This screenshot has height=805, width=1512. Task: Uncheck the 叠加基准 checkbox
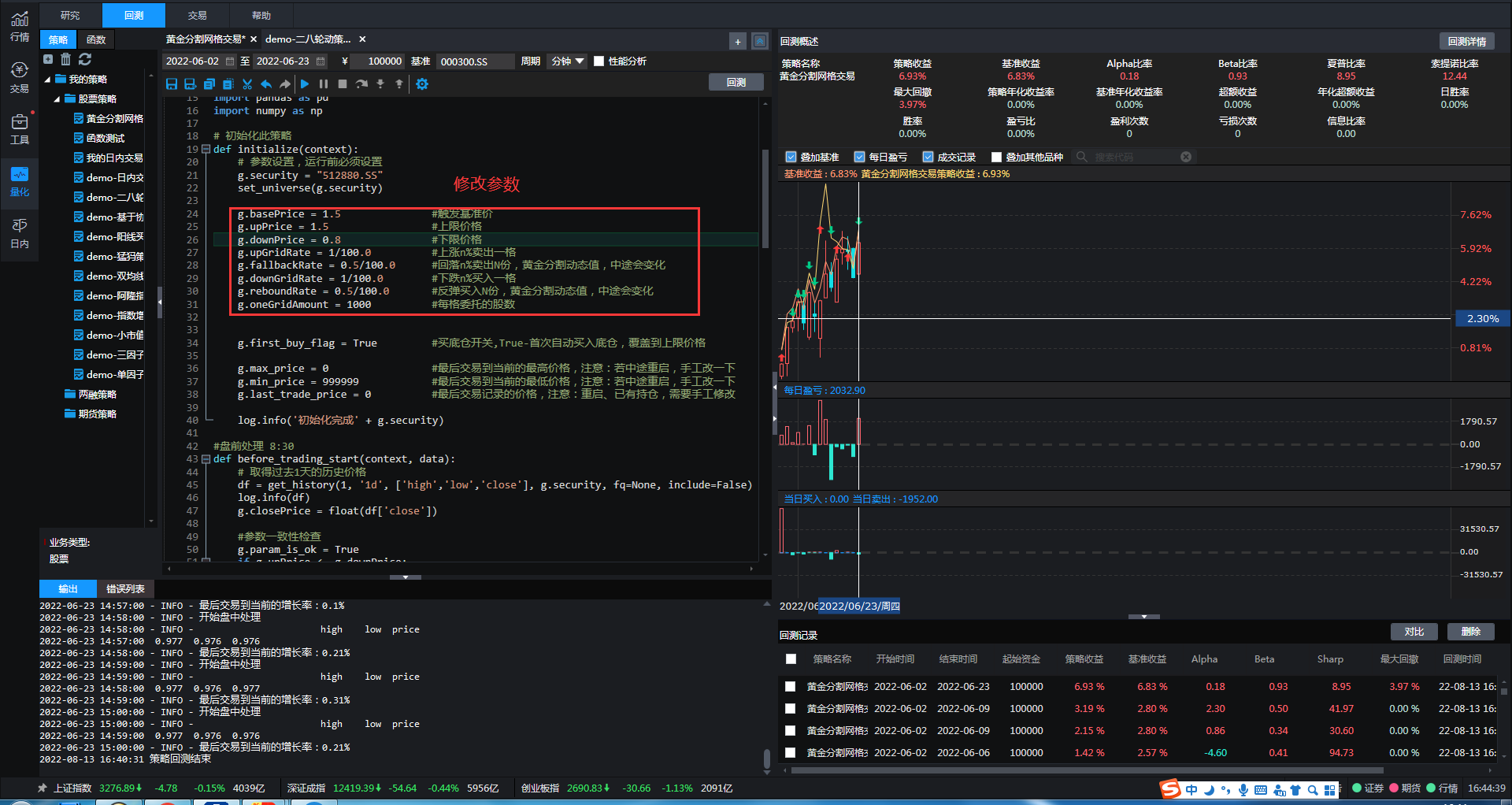tap(791, 157)
